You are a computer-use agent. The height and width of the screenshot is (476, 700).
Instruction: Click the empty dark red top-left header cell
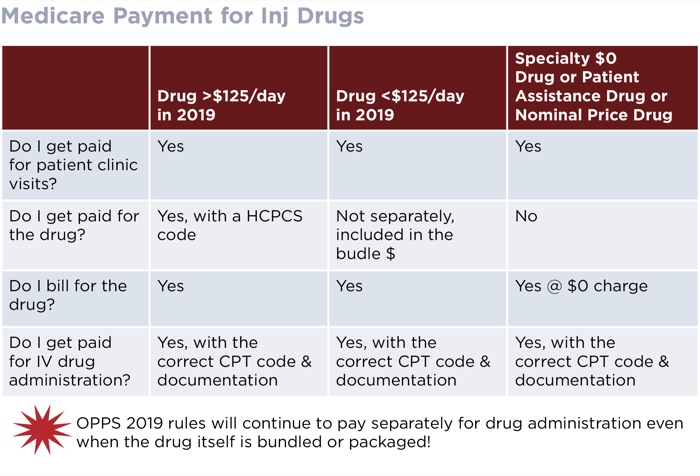75,88
